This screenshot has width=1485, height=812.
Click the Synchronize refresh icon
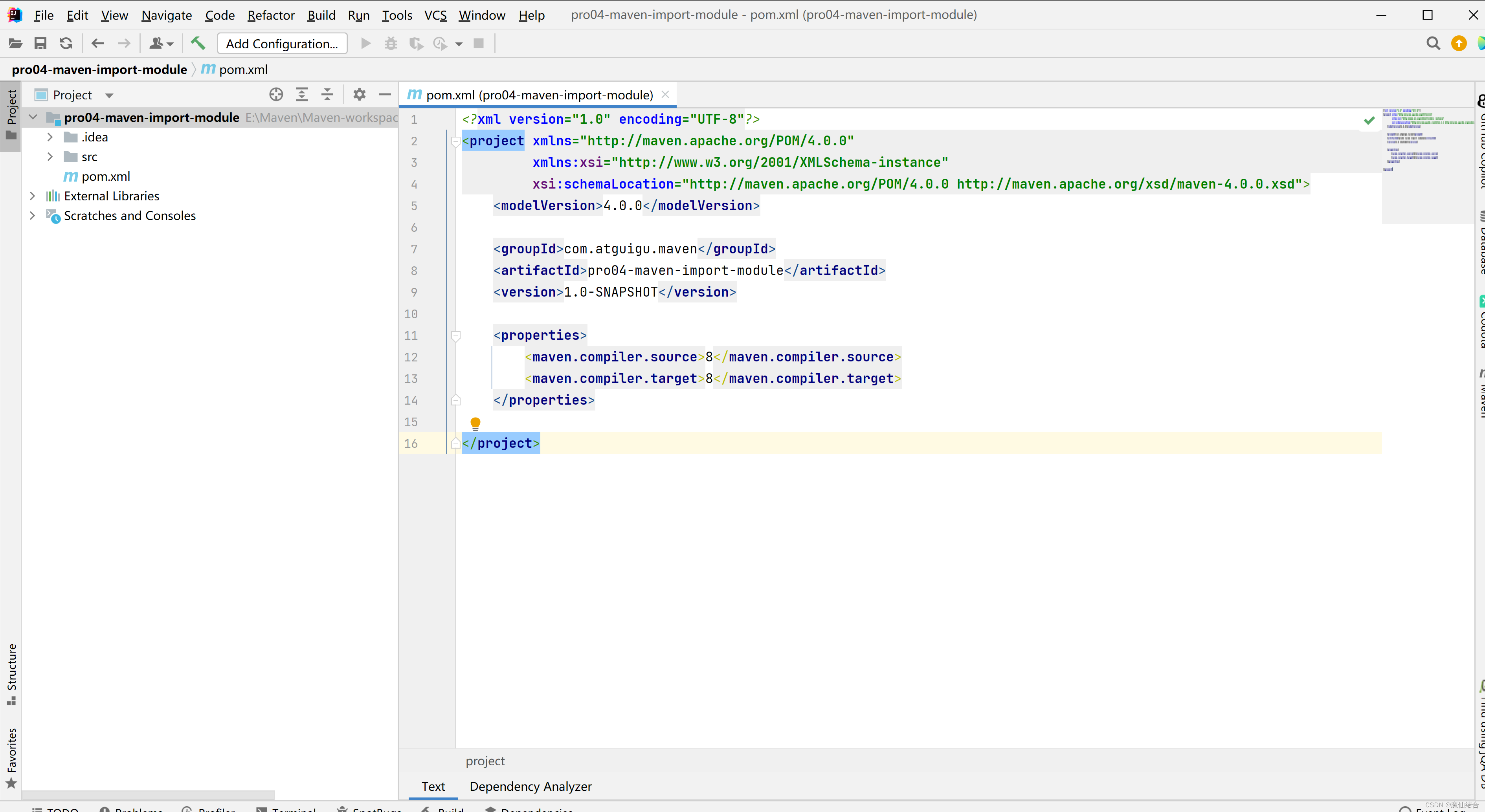[66, 44]
